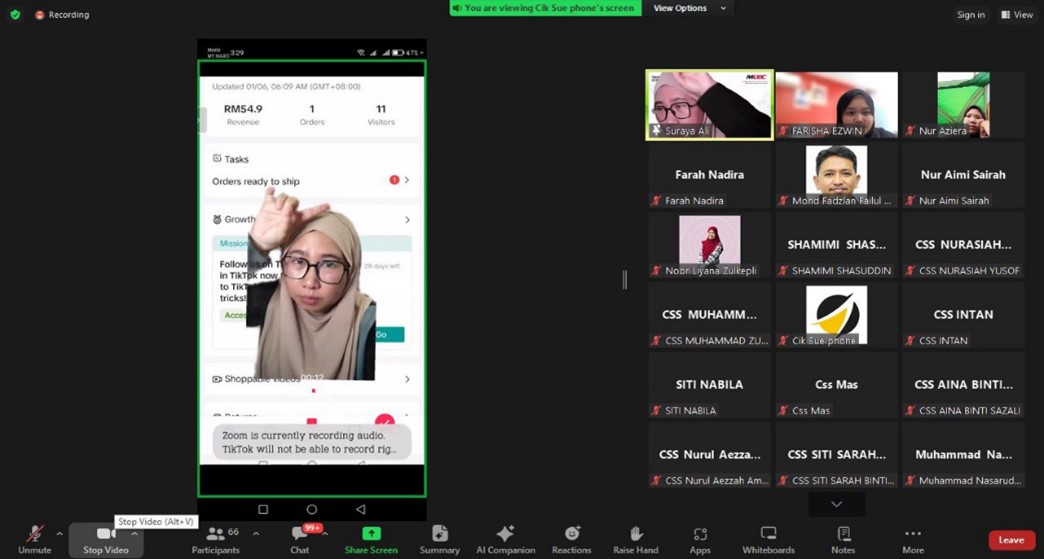Select Suraya Ali's video thumbnail
The width and height of the screenshot is (1044, 559).
[709, 104]
